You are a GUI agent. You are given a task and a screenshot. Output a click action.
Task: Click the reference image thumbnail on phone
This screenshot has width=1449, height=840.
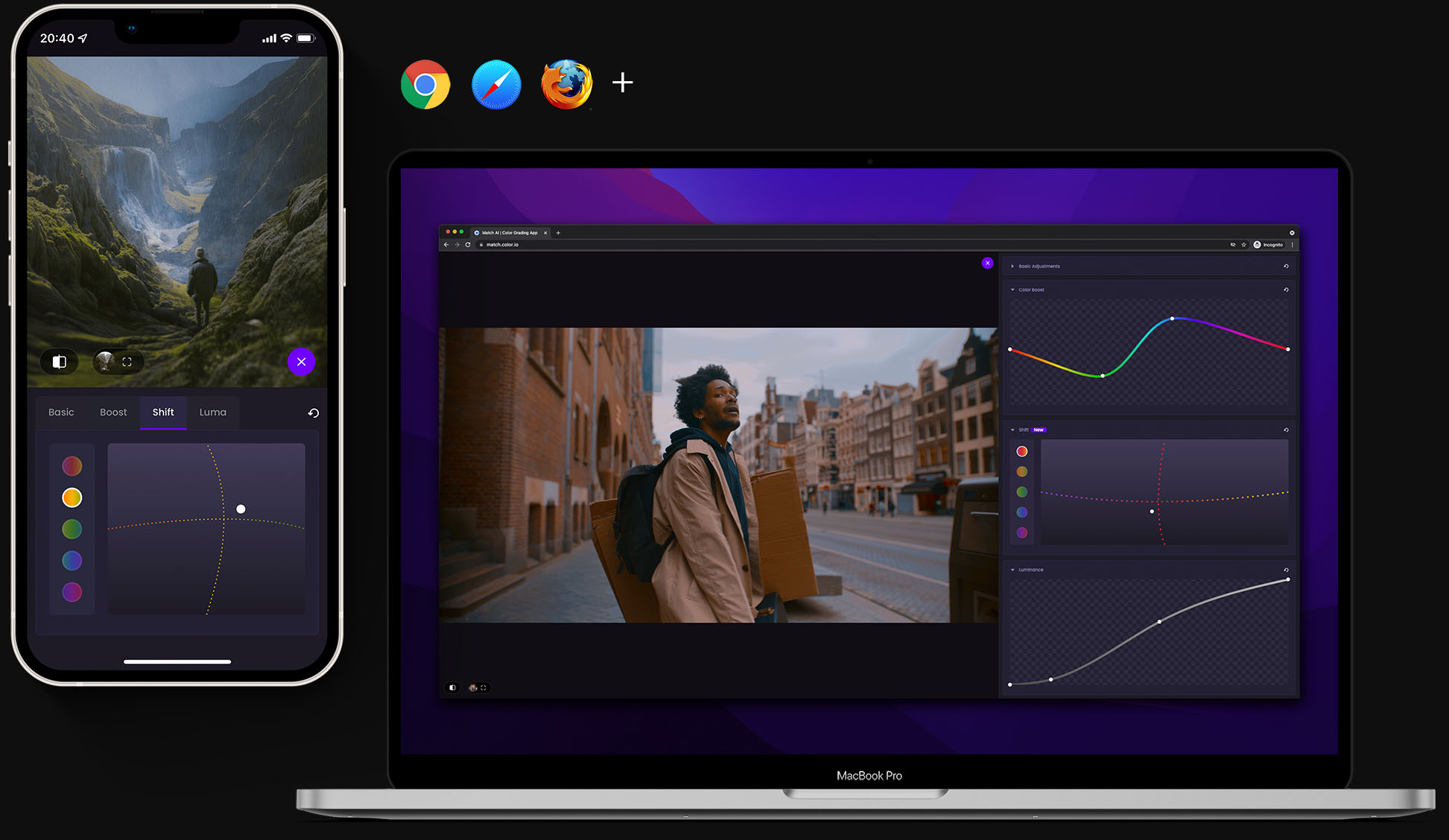click(x=105, y=362)
